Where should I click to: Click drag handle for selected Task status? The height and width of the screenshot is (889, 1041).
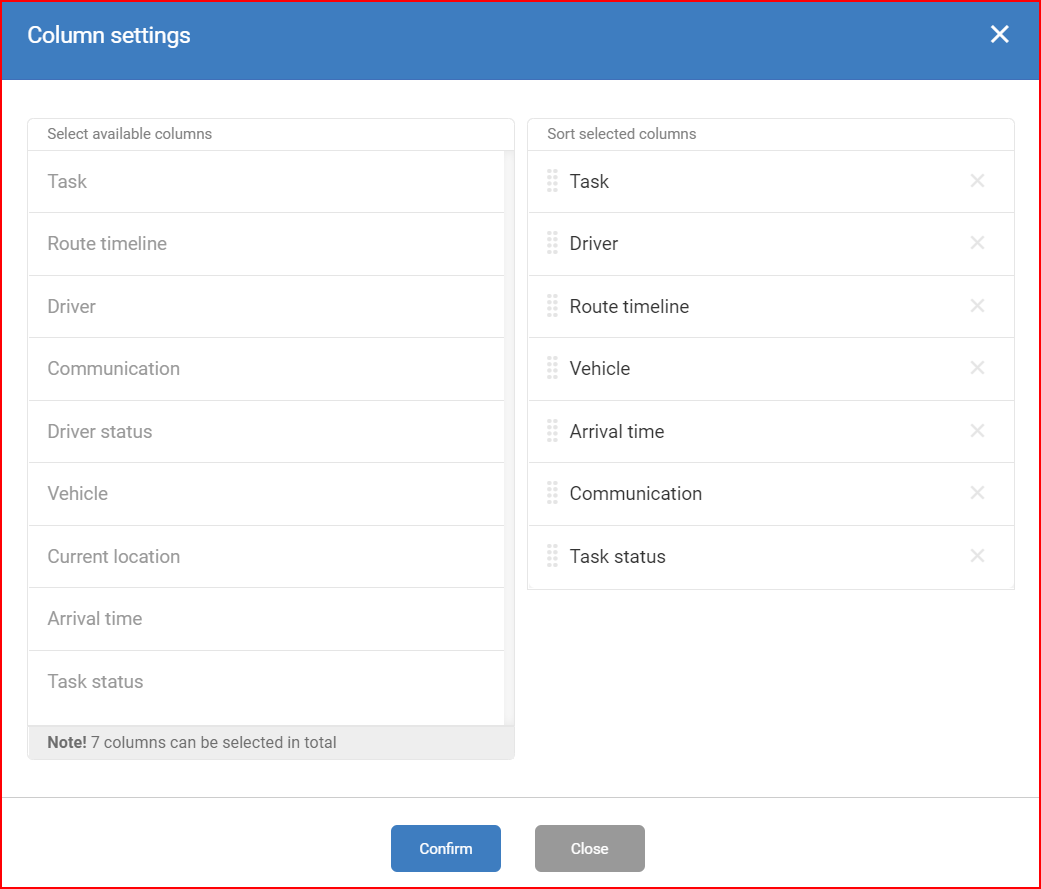(x=552, y=556)
